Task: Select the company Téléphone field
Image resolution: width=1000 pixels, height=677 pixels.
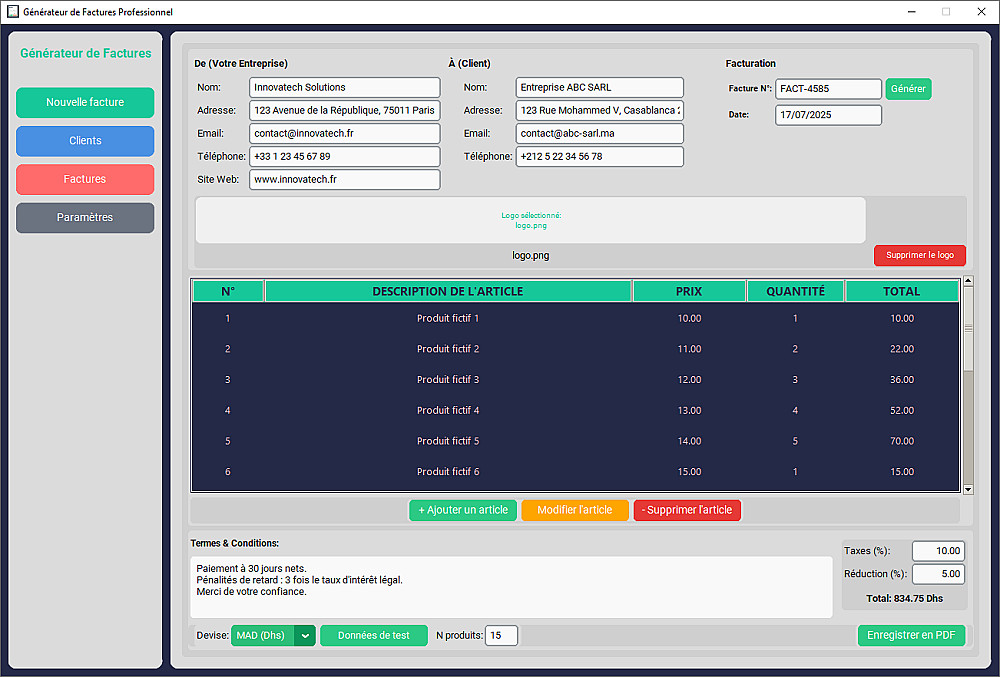Action: [344, 156]
